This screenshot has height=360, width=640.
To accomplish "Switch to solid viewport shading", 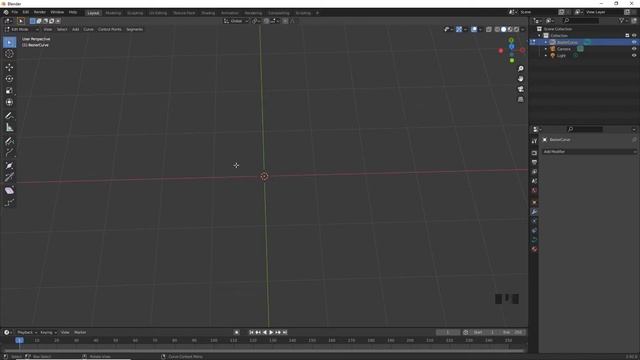I will 504,29.
